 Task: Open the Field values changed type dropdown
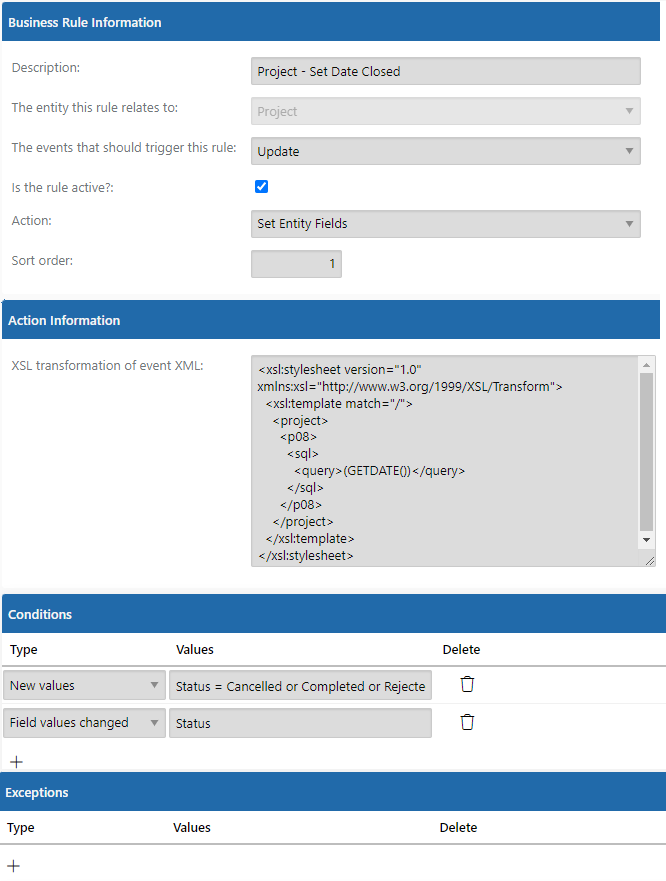pos(84,723)
